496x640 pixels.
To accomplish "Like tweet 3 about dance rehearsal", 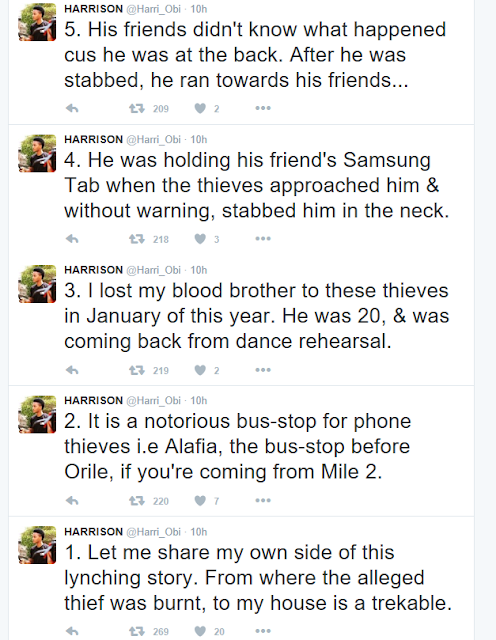I will pyautogui.click(x=200, y=370).
